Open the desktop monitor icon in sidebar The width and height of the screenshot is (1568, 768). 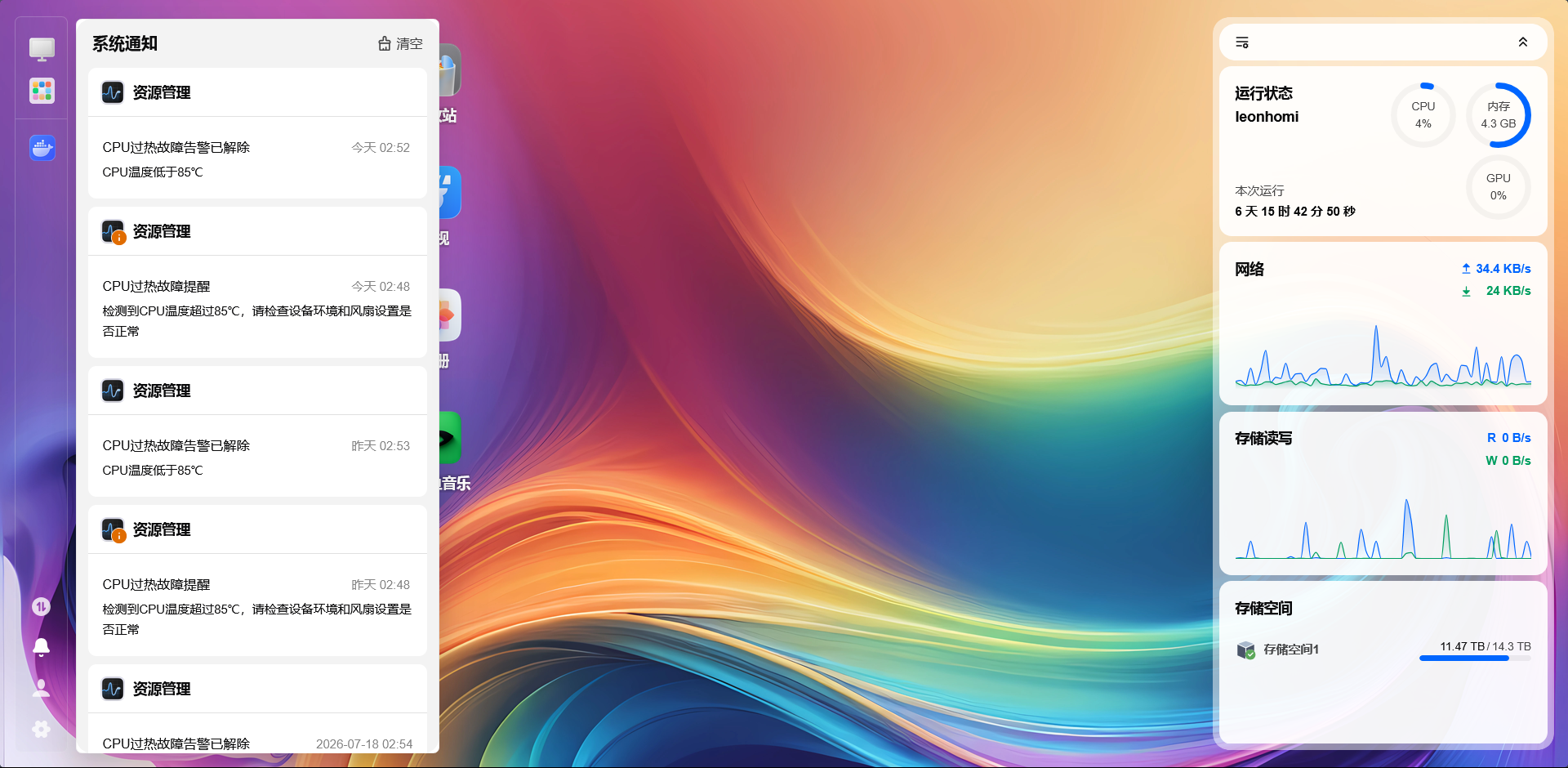tap(42, 49)
